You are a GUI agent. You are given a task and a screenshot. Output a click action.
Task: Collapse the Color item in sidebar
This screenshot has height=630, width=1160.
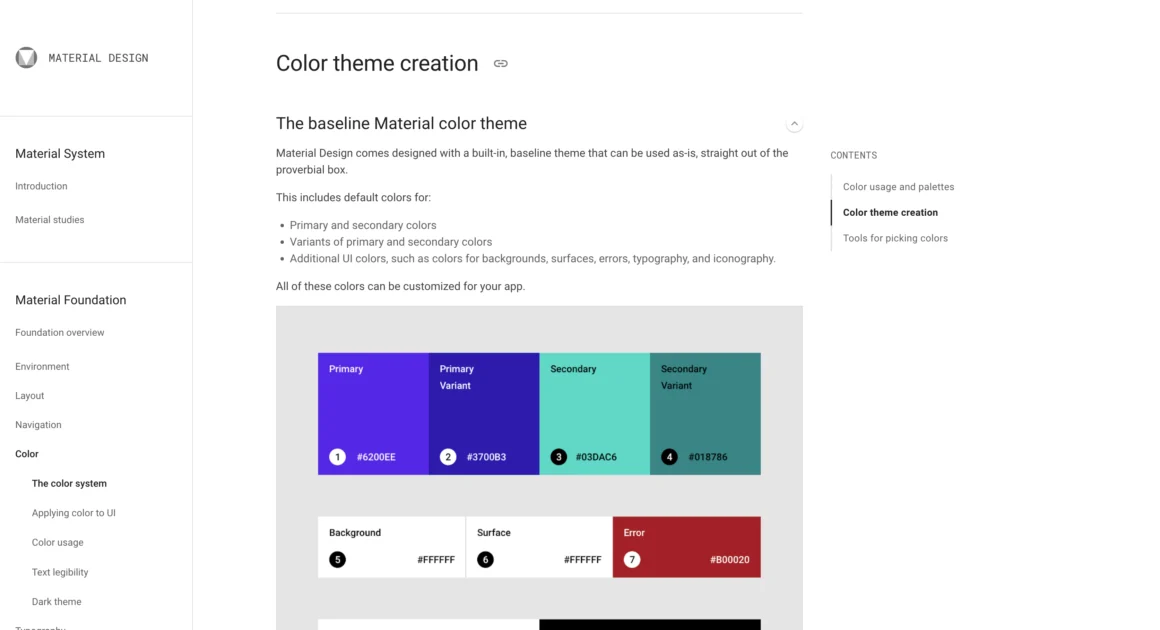coord(27,454)
